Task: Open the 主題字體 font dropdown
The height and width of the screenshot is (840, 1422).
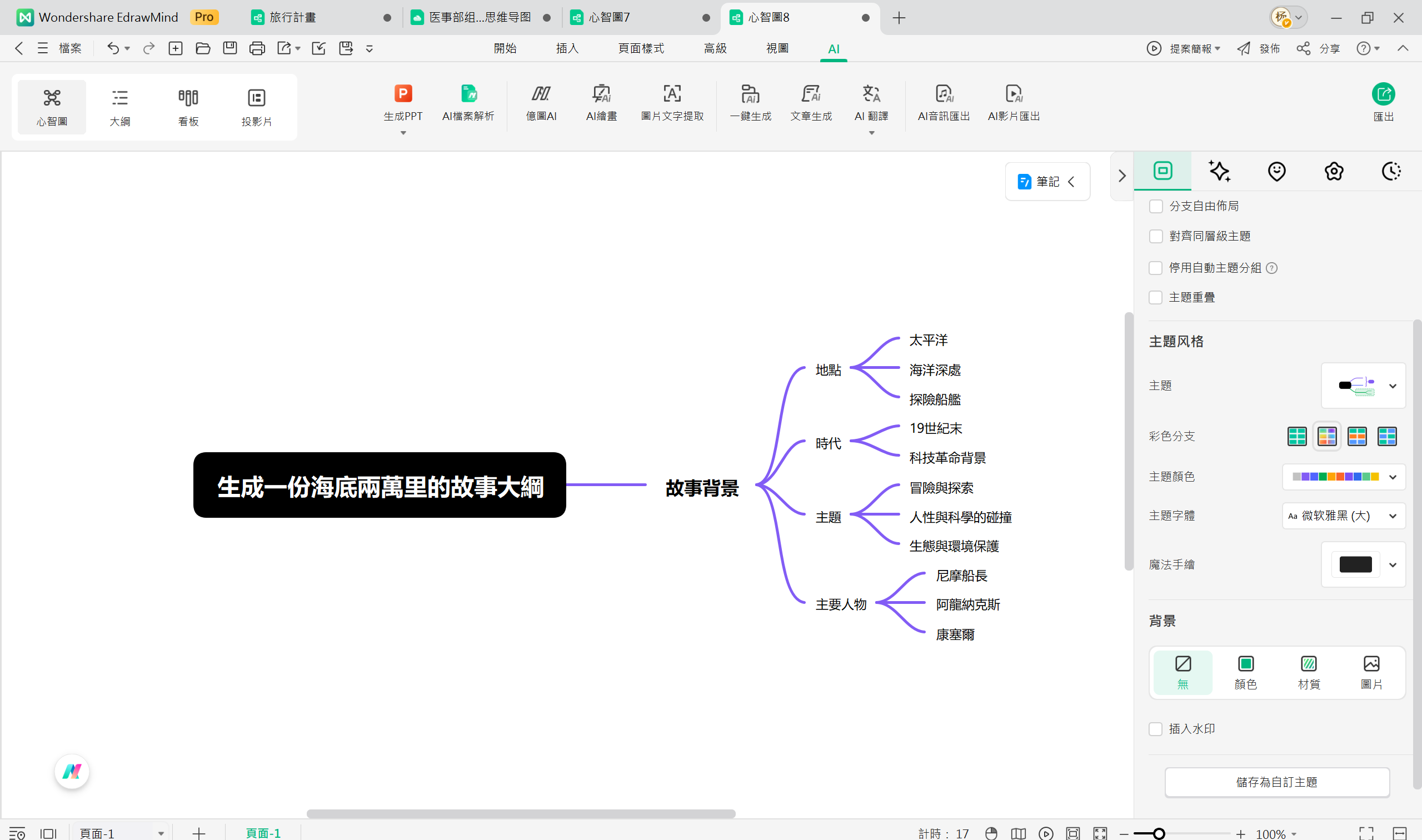Action: point(1342,516)
